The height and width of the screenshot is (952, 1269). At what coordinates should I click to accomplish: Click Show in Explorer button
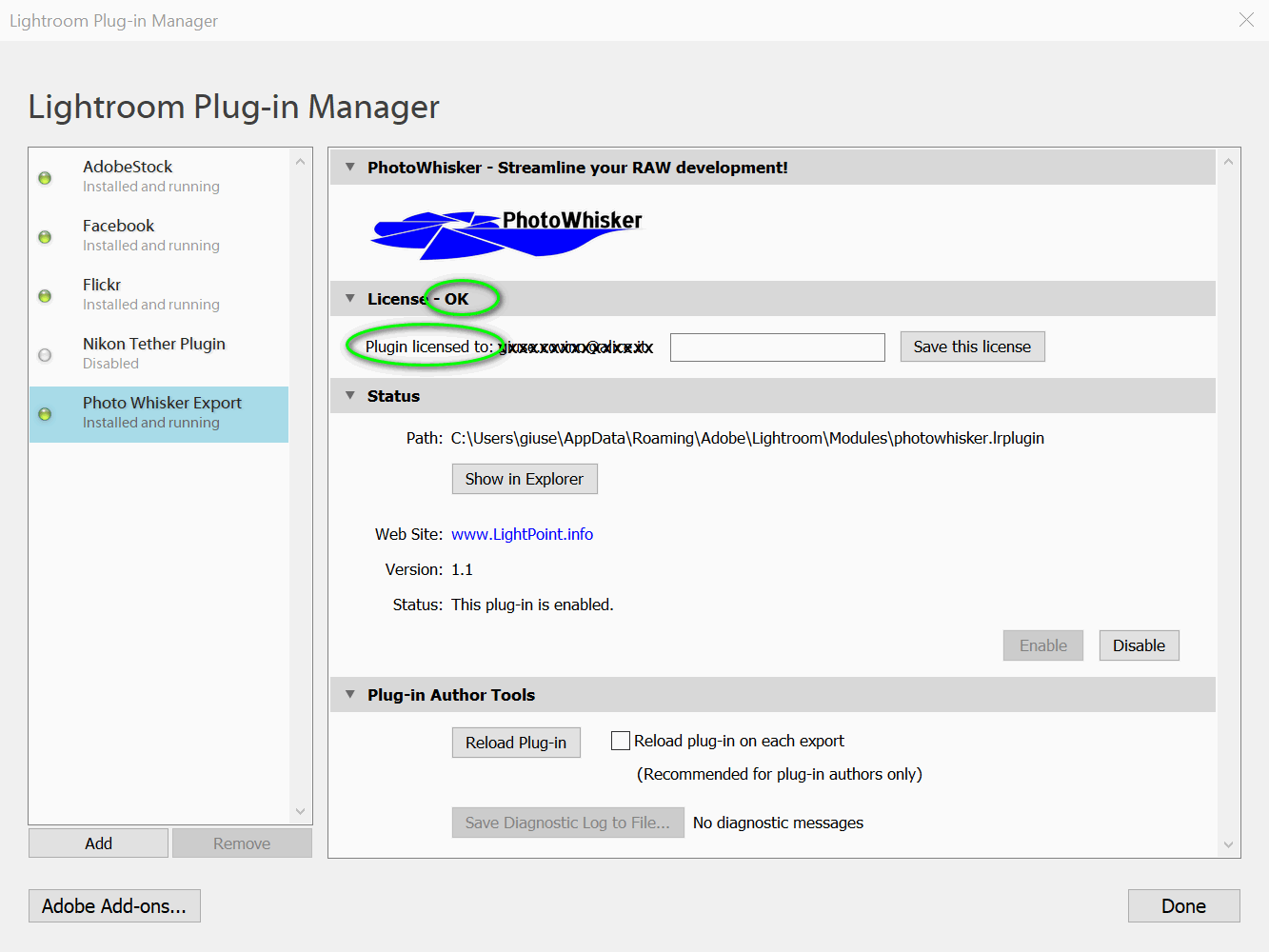coord(525,479)
